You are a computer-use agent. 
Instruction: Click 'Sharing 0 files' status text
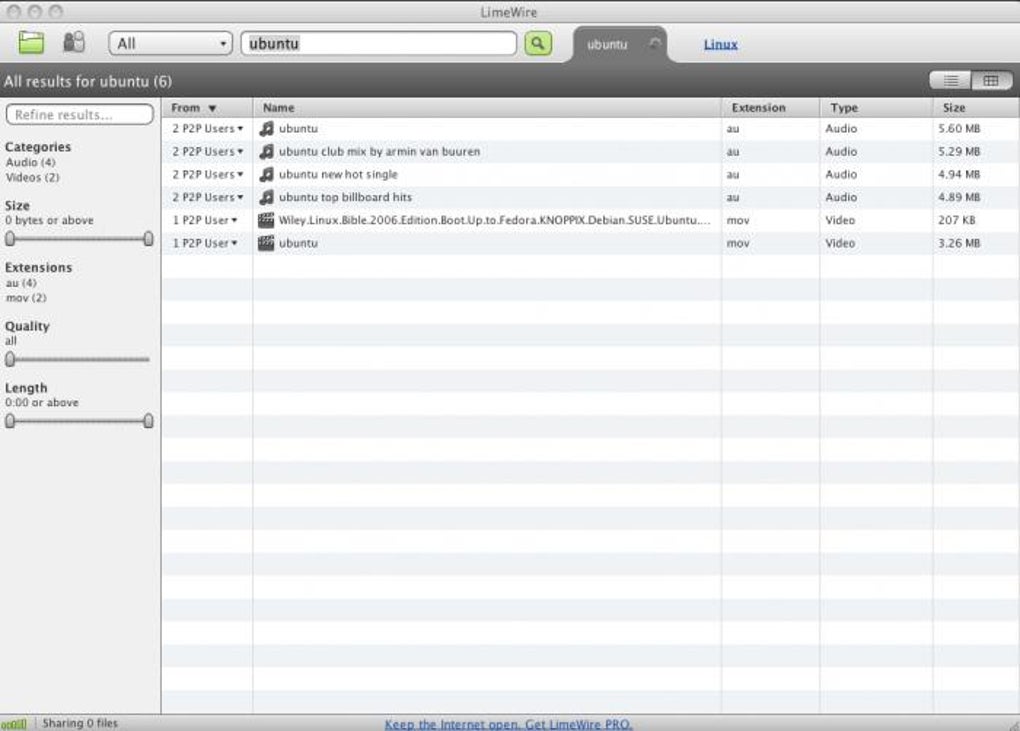[80, 723]
